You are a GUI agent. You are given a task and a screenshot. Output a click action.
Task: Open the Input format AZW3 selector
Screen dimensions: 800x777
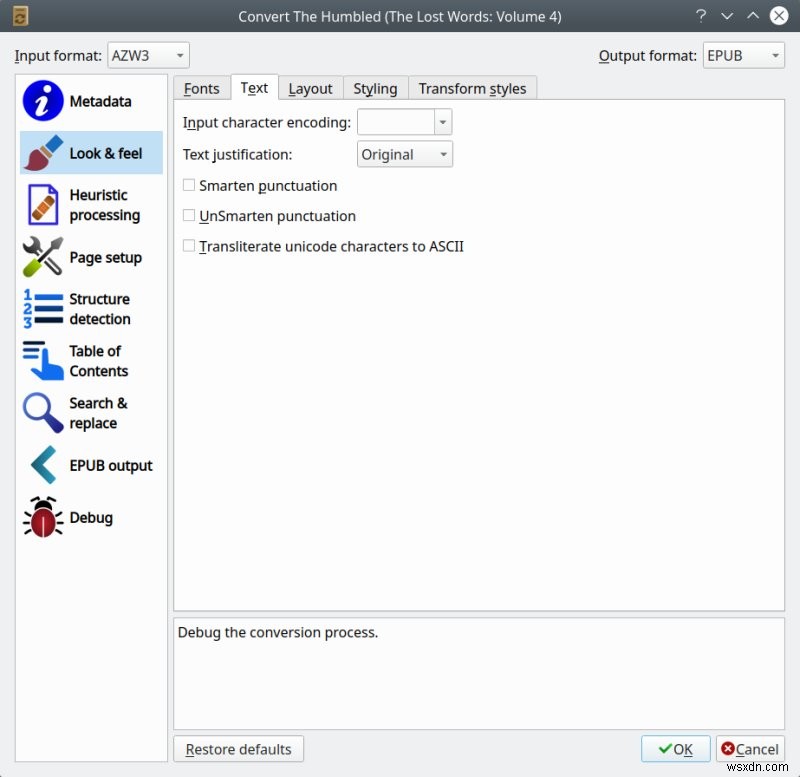(148, 55)
